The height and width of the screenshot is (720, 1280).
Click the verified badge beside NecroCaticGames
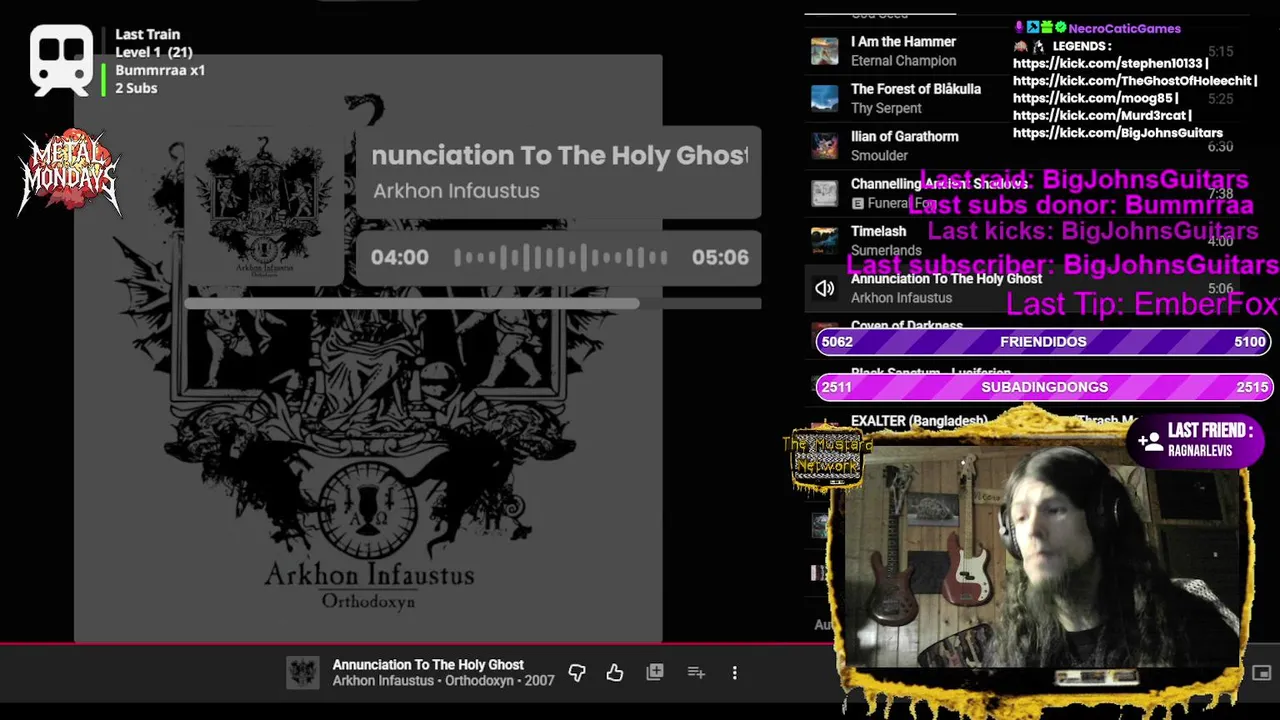1061,28
